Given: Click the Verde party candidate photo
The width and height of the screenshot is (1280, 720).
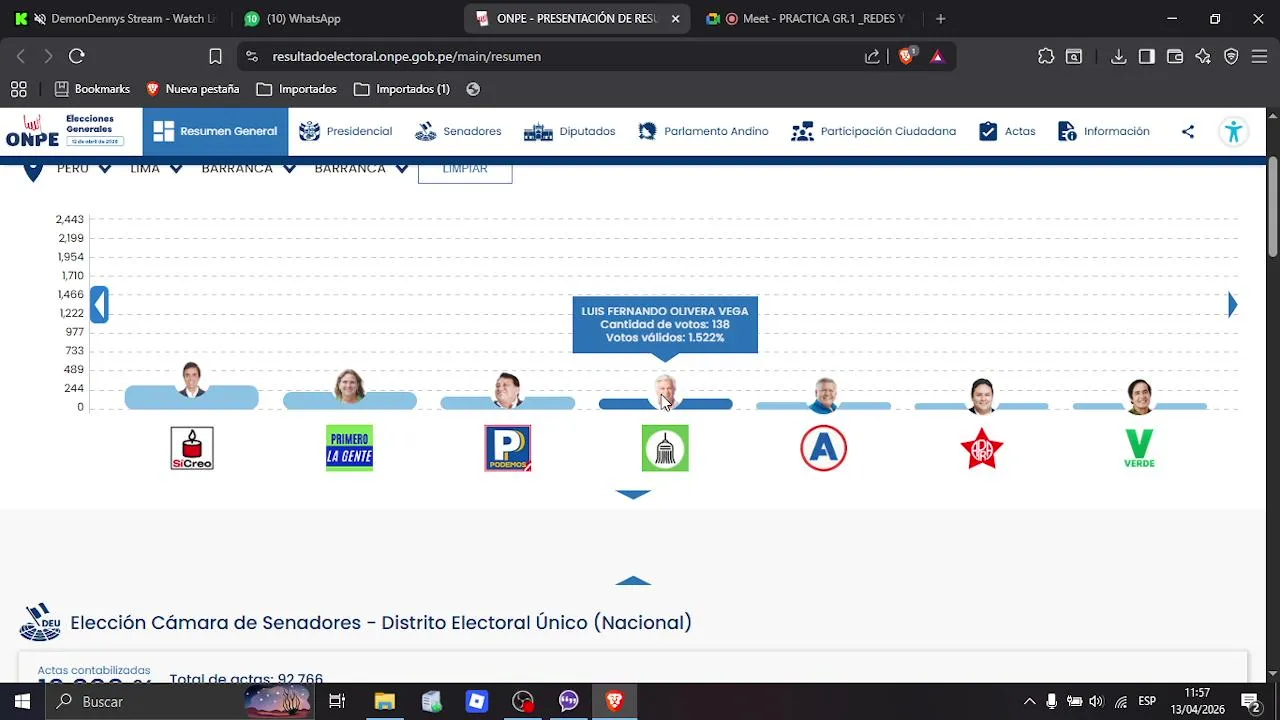Looking at the screenshot, I should 1140,396.
